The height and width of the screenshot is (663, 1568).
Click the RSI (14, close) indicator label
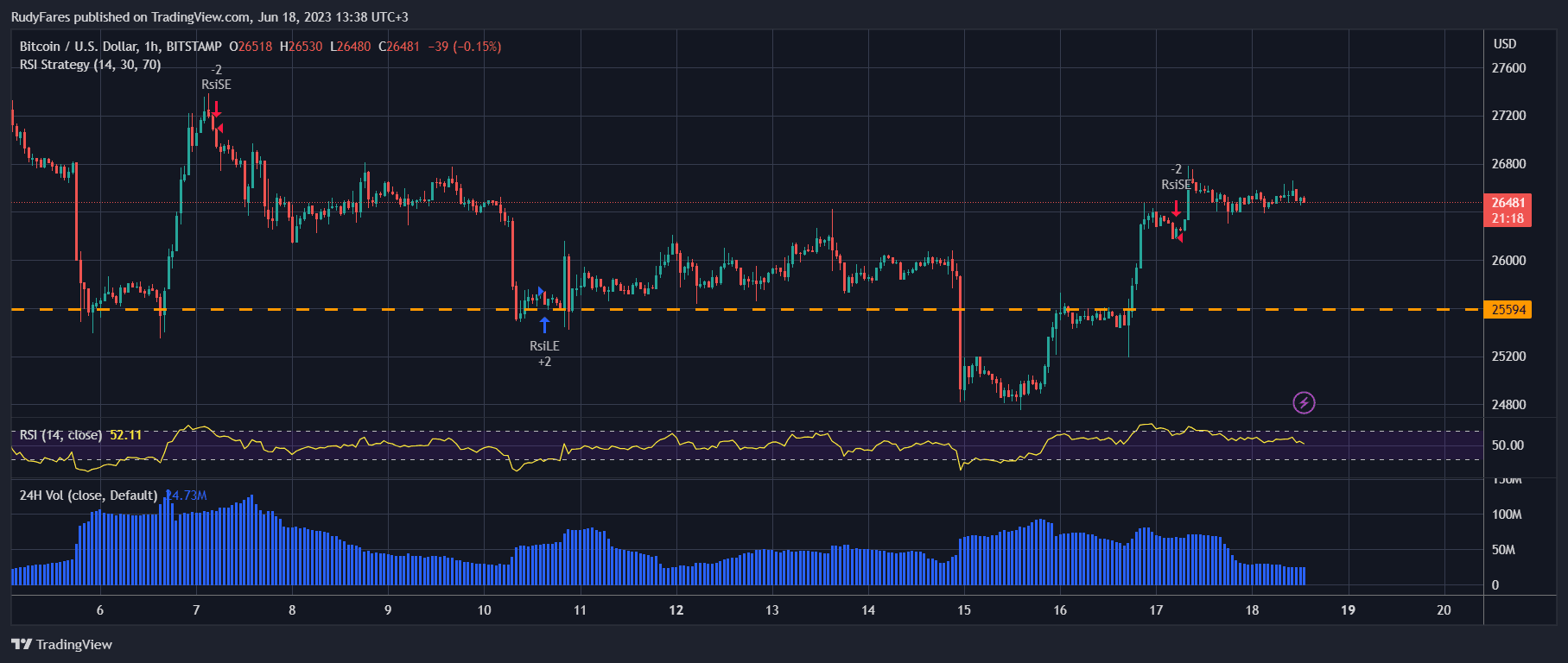click(x=60, y=435)
